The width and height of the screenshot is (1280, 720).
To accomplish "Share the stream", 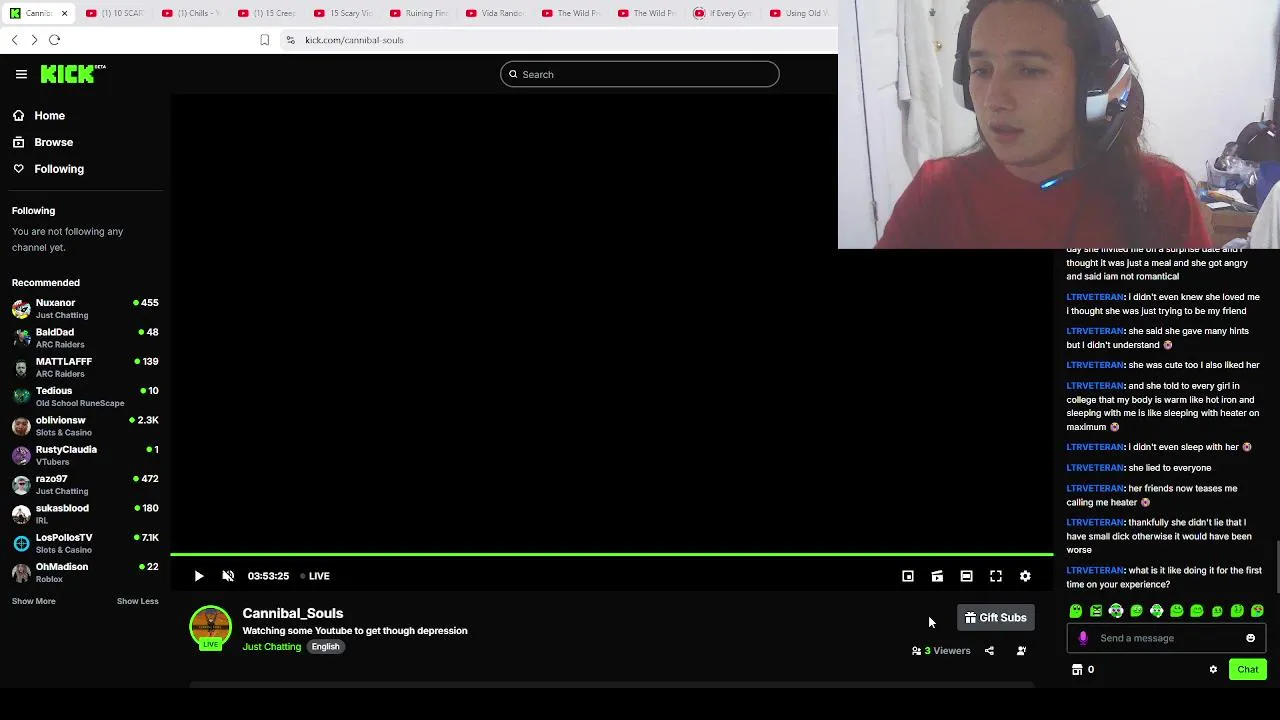I will click(989, 651).
